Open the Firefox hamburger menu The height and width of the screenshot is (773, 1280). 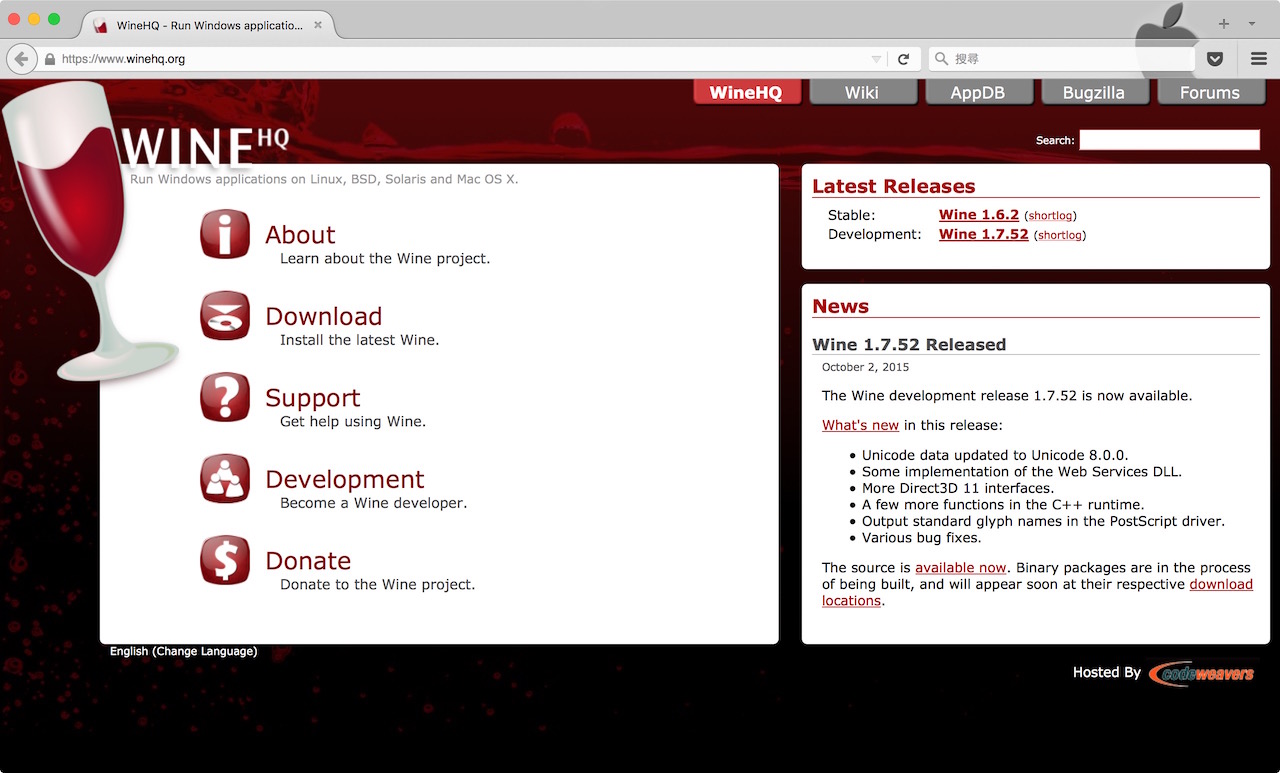[1259, 59]
